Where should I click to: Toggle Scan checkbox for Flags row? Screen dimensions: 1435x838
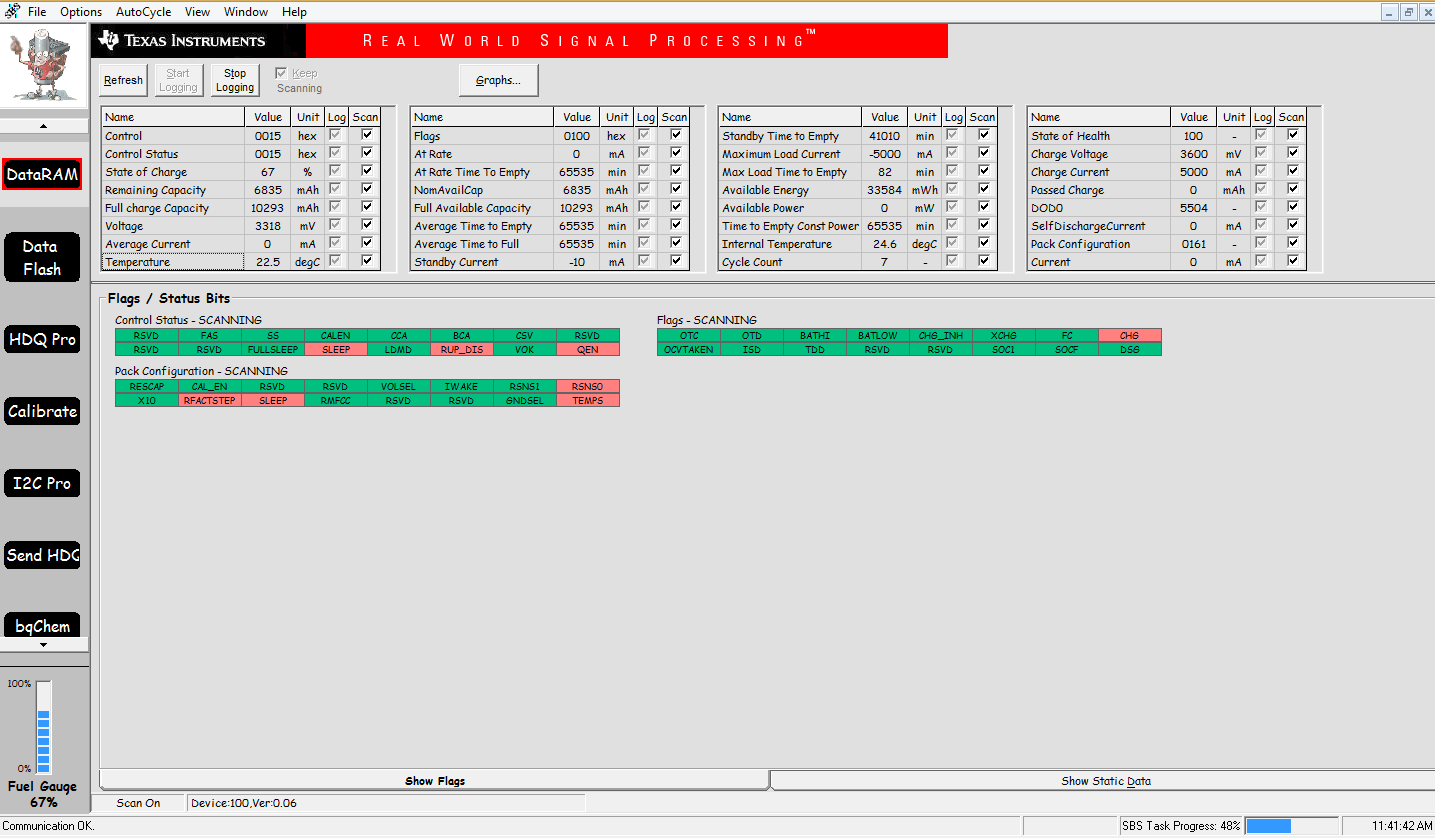[676, 135]
